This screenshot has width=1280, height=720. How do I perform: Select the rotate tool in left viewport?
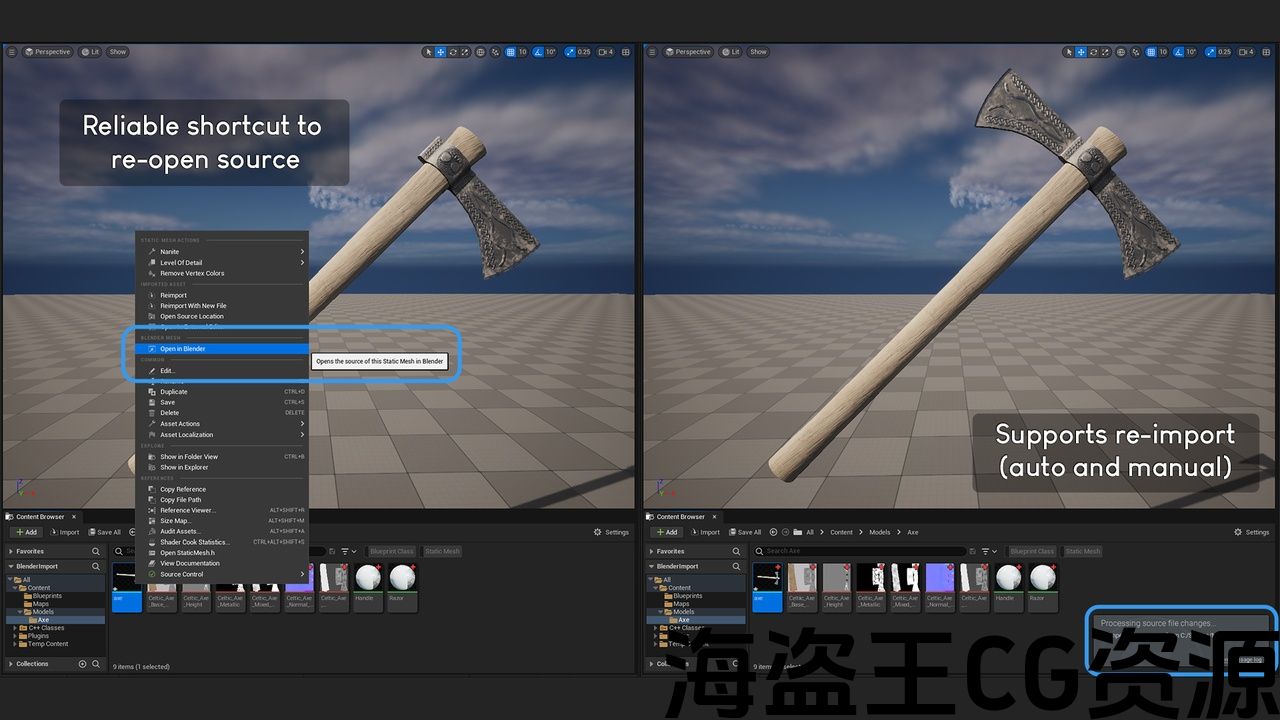coord(453,52)
